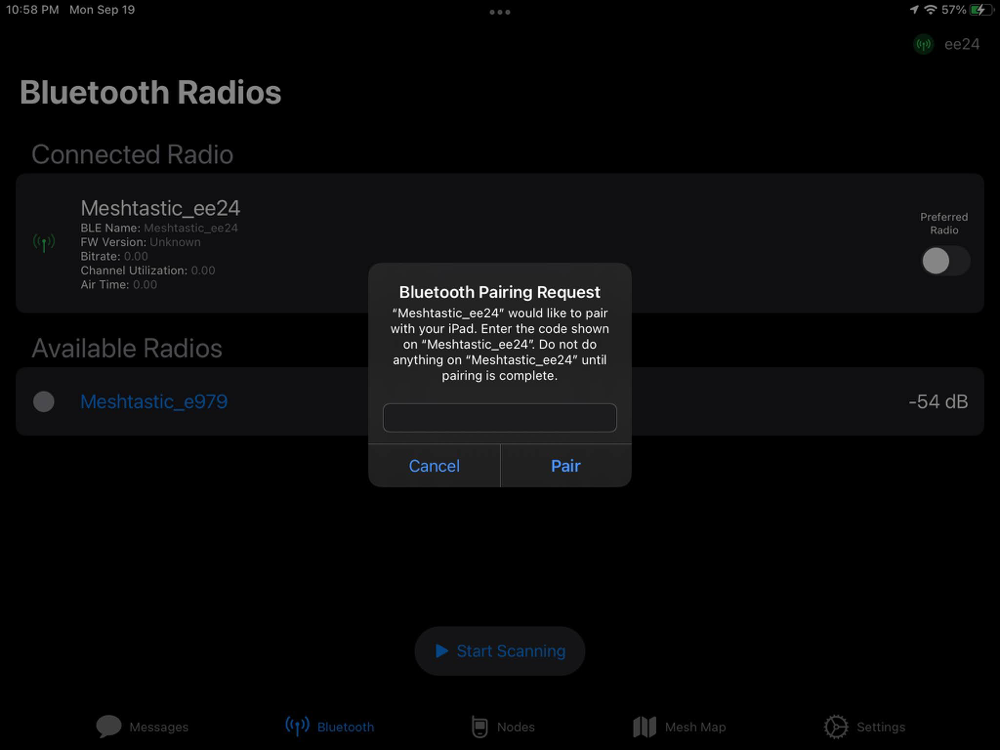Open the Messages tab

point(142,726)
